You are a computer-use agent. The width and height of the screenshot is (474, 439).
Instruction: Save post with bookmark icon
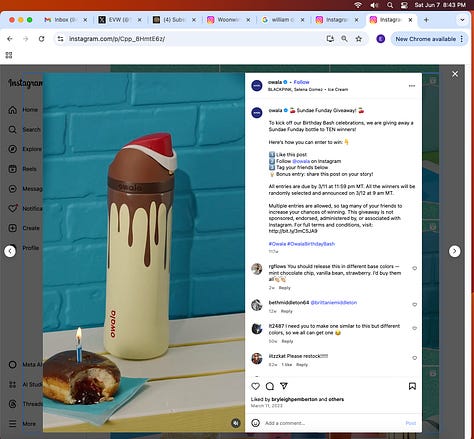click(412, 386)
